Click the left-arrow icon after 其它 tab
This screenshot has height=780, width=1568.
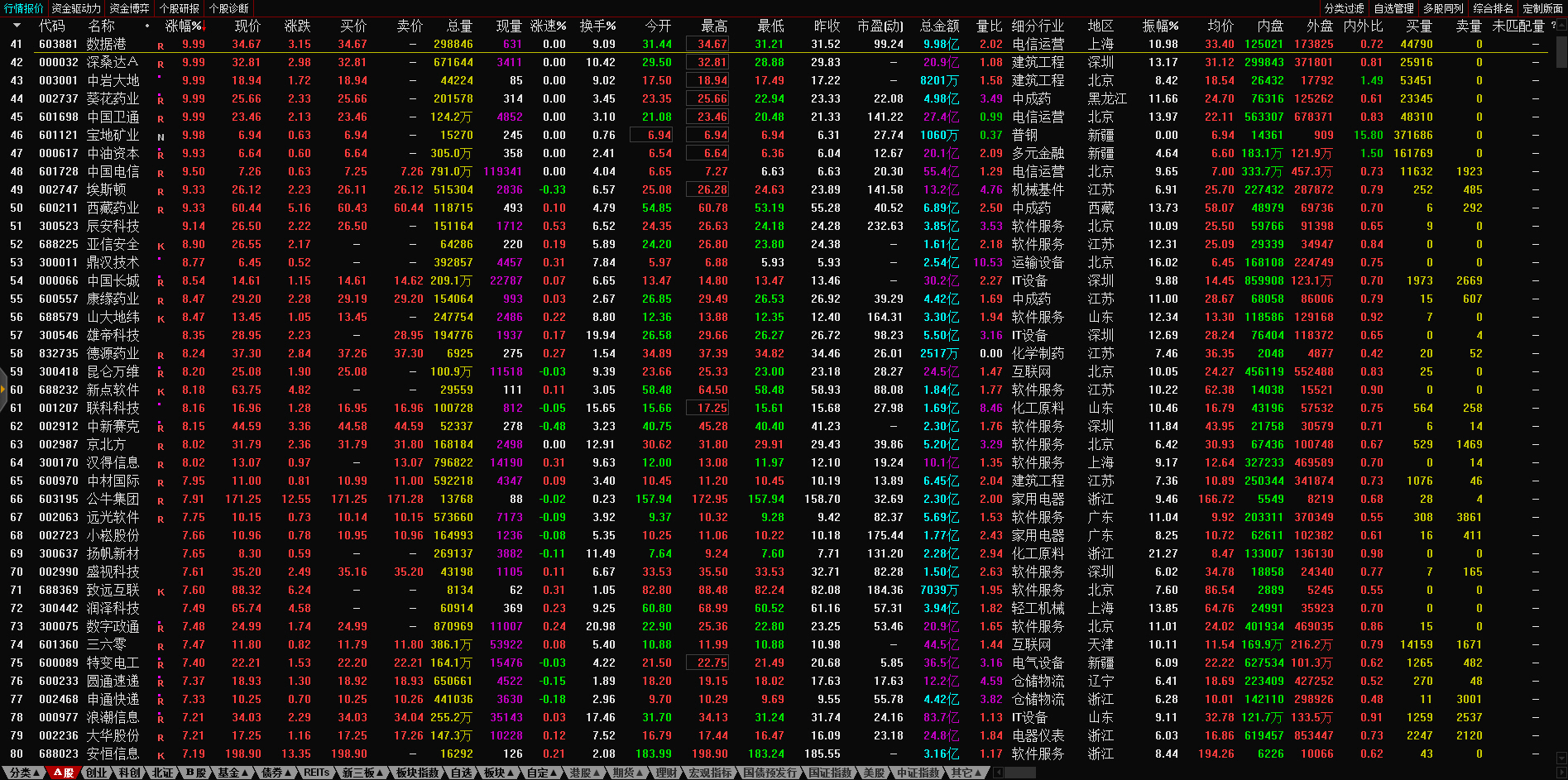[x=998, y=773]
